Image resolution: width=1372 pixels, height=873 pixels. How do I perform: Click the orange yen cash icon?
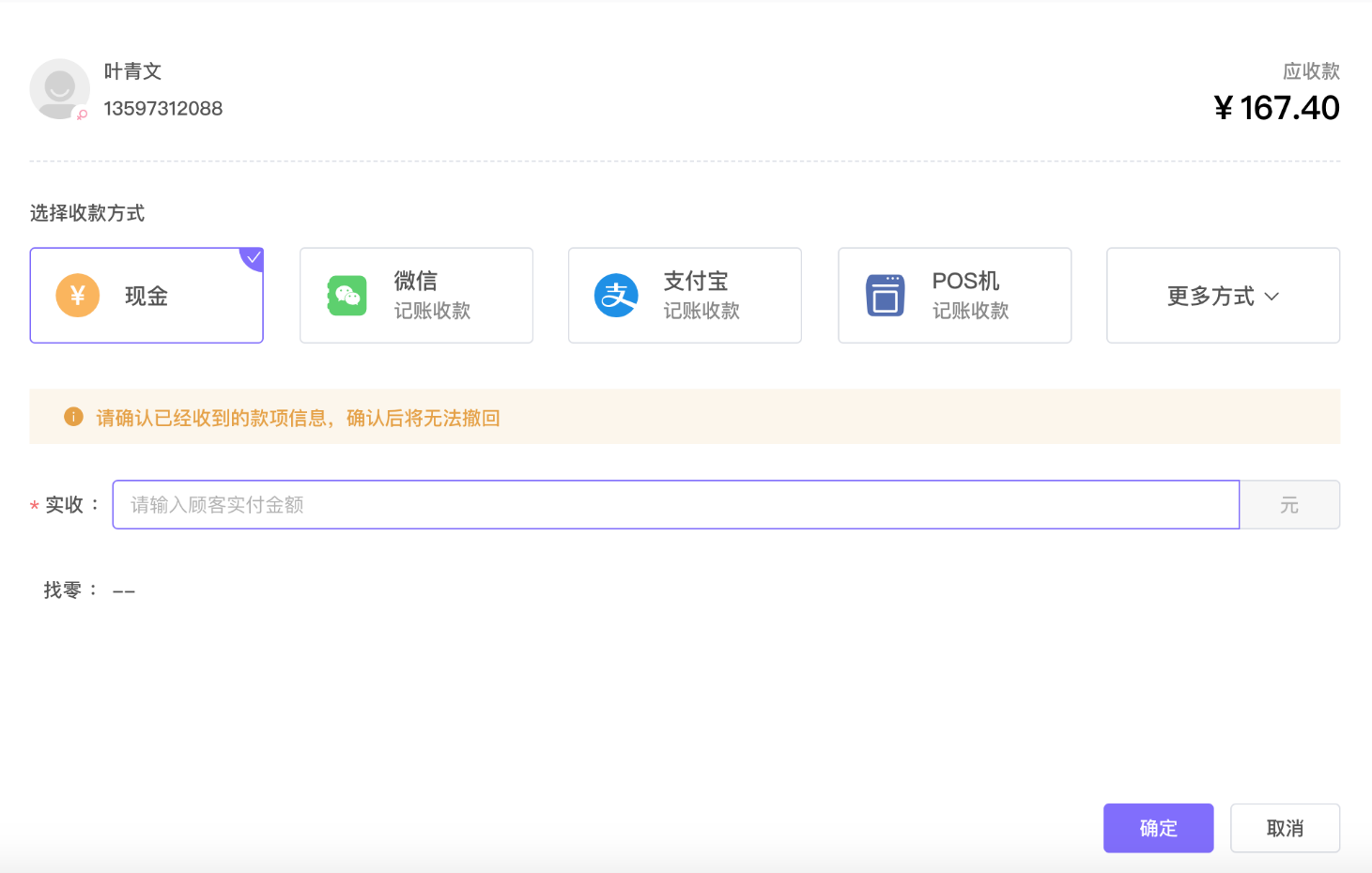78,295
